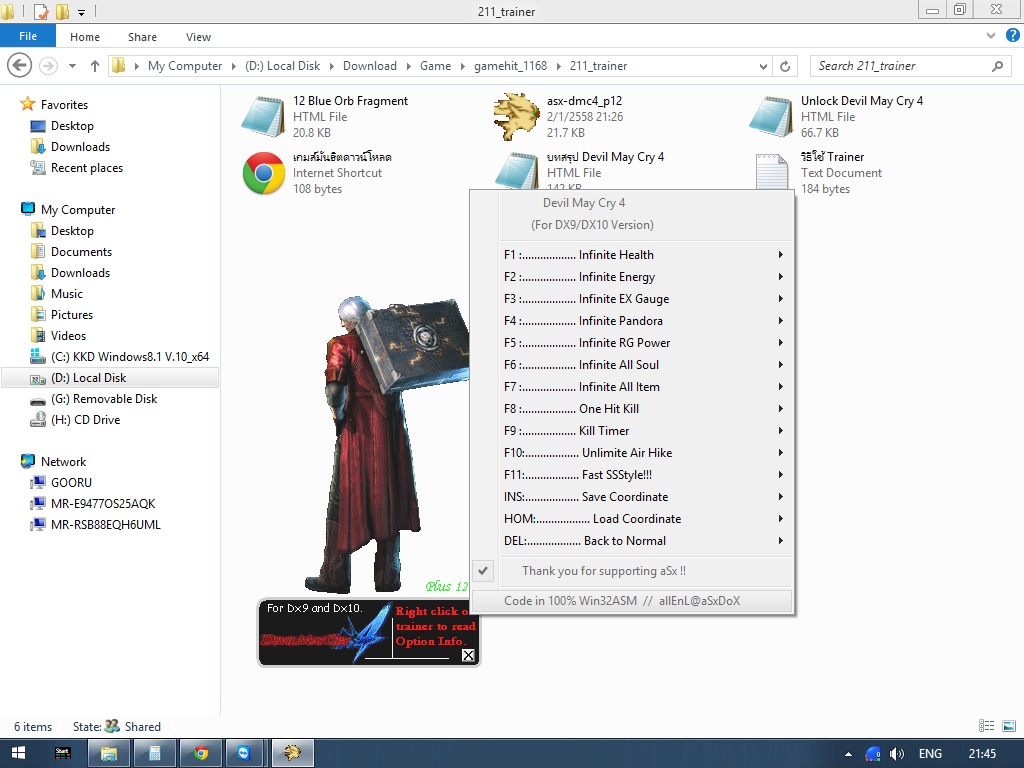This screenshot has width=1024, height=768.
Task: Open File Explorer from the taskbar
Action: point(108,754)
